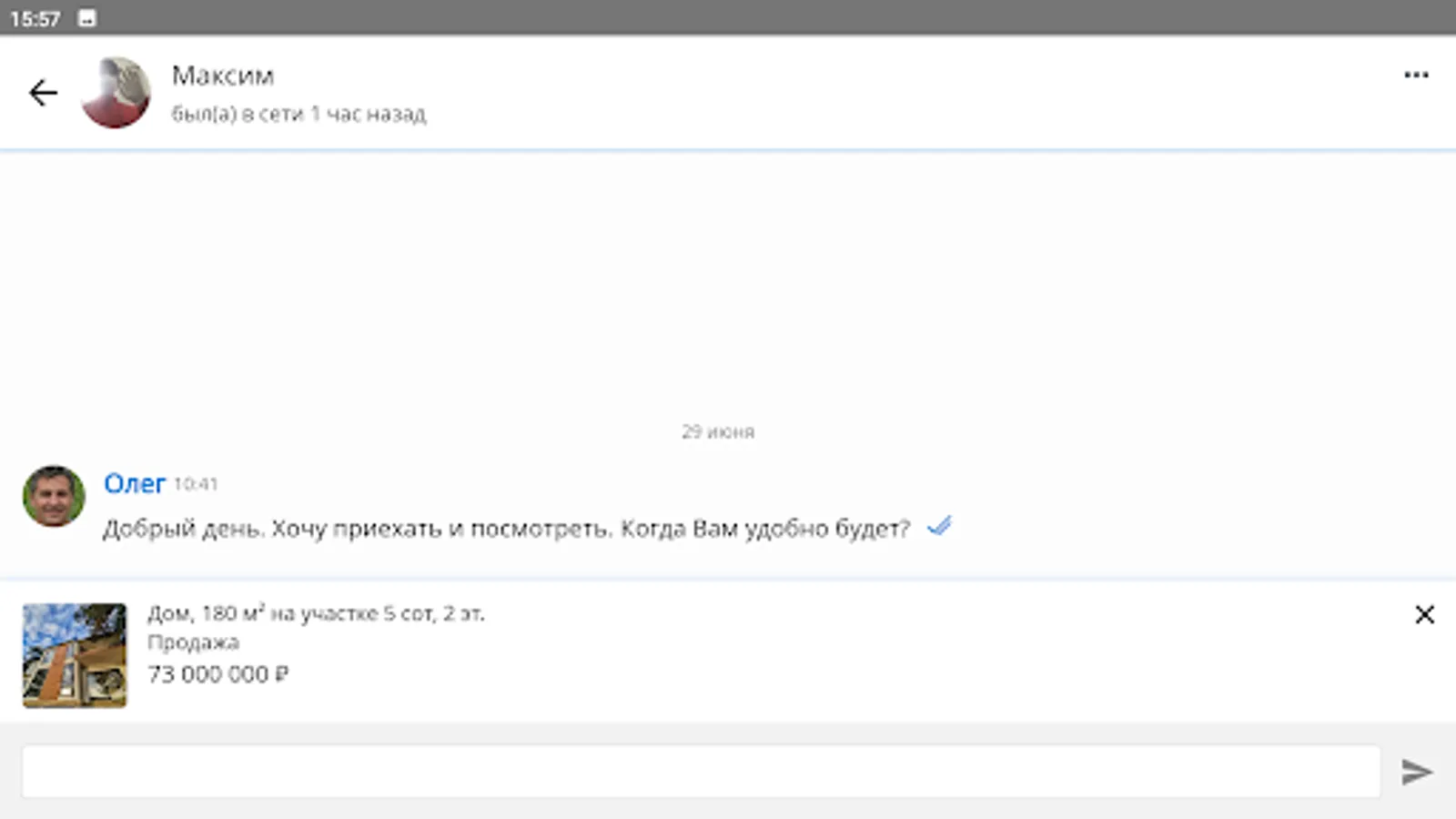
Task: Click the 10:41 message timestamp
Action: click(x=196, y=484)
